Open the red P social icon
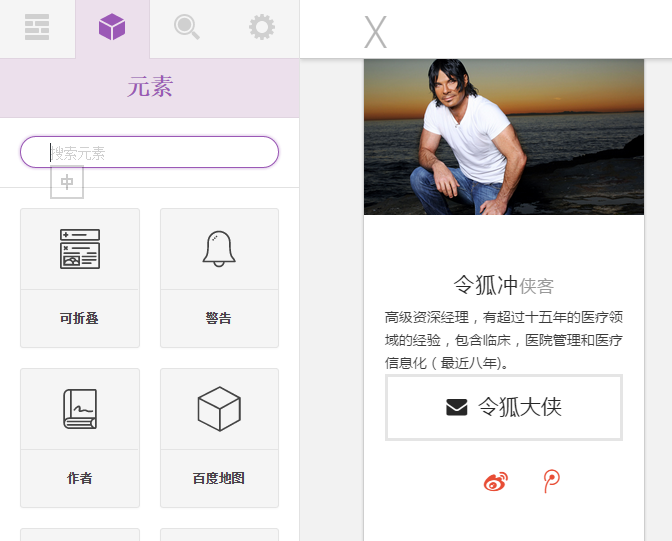 coord(552,481)
